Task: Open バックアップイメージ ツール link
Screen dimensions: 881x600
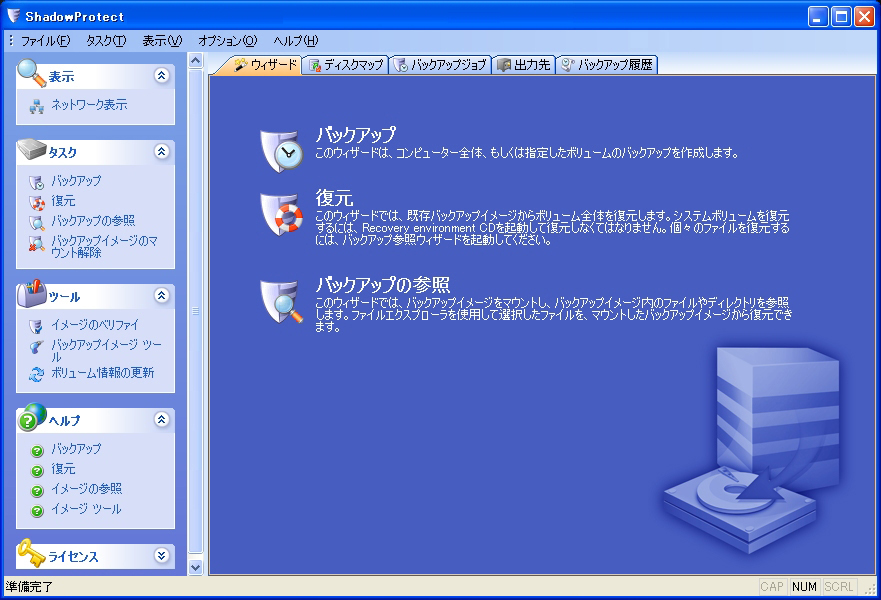Action: 106,351
